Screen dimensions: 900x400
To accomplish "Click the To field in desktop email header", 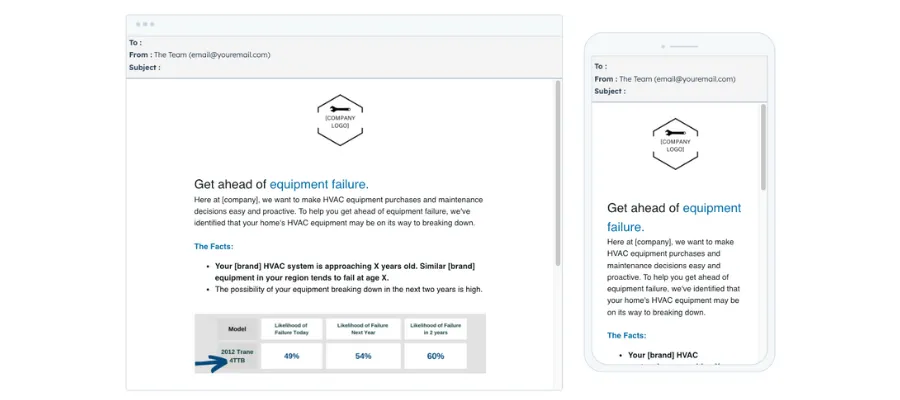I will click(344, 42).
